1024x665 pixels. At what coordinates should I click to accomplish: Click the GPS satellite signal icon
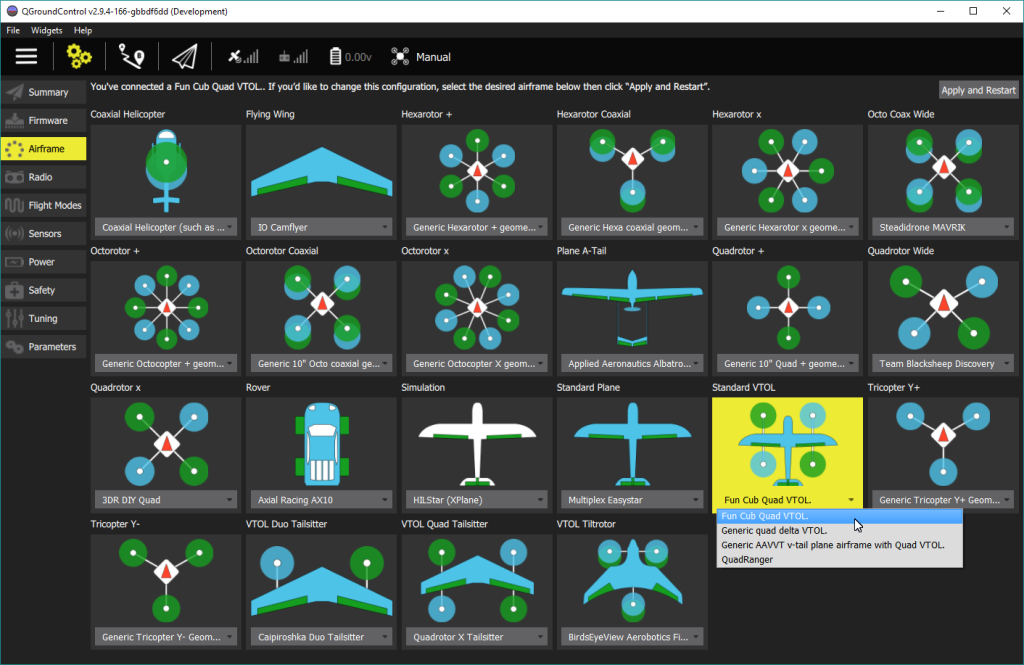(x=242, y=57)
